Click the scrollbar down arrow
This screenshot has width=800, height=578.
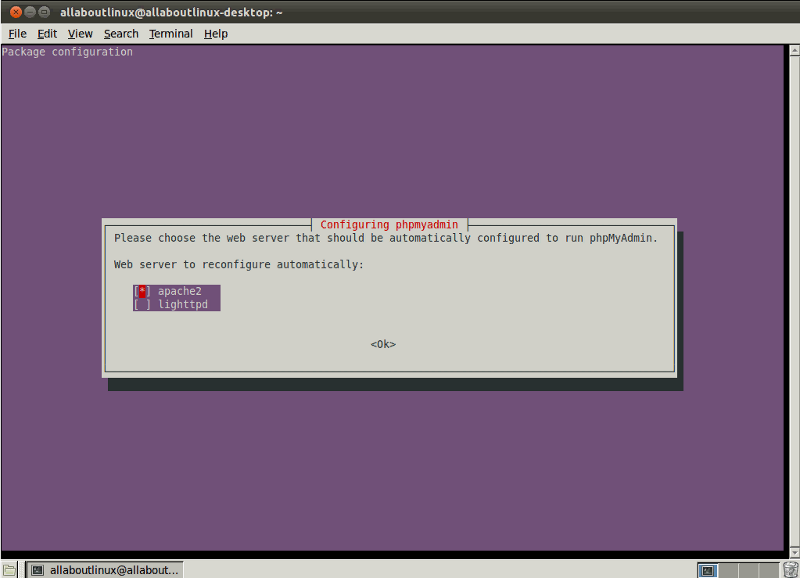tap(794, 554)
